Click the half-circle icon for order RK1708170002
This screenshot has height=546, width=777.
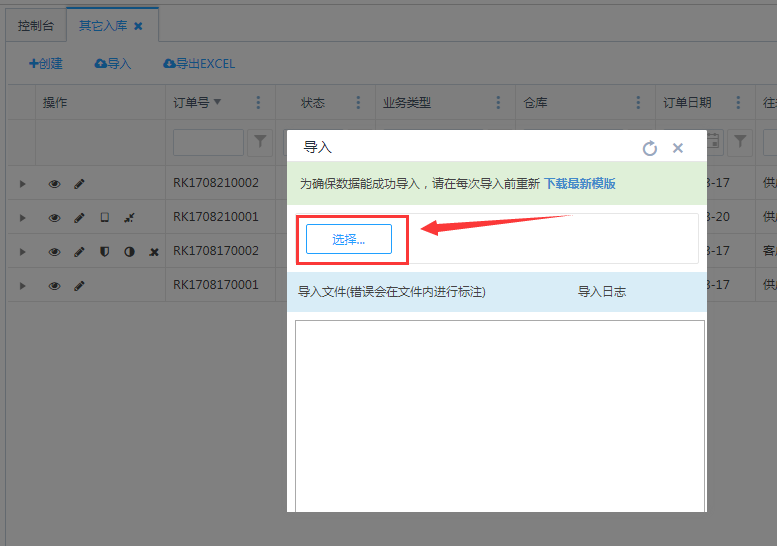[129, 252]
